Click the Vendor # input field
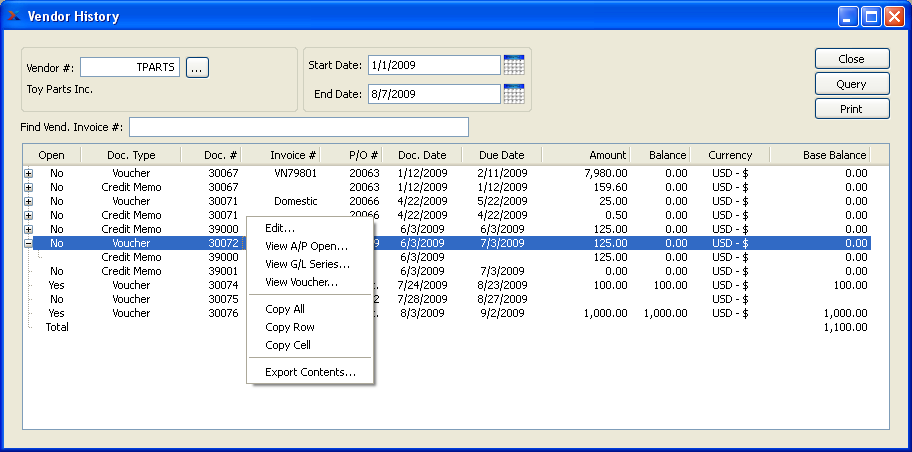The height and width of the screenshot is (452, 912). (130, 67)
